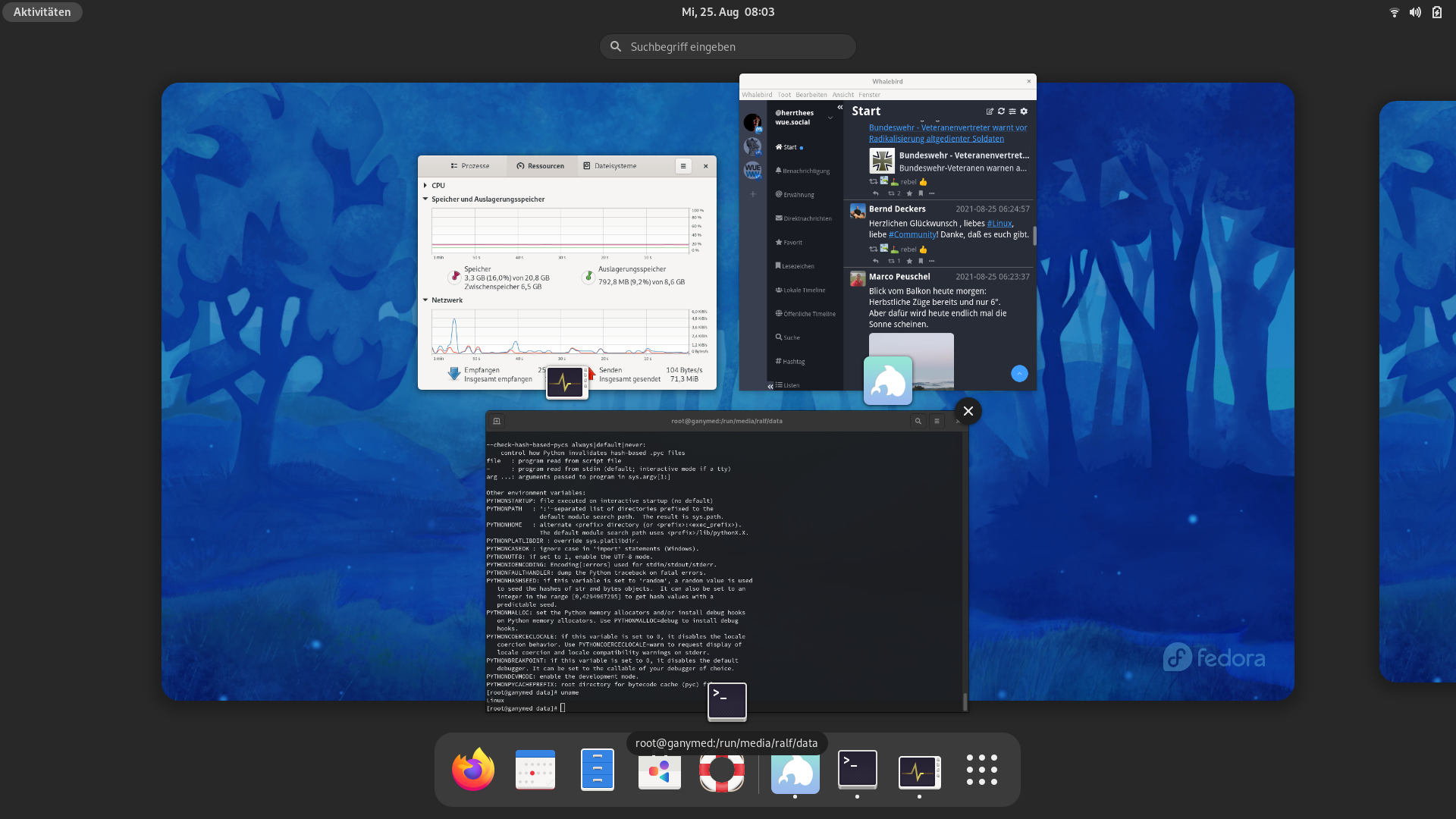Expand the CPU section
This screenshot has height=819, width=1456.
pyautogui.click(x=425, y=186)
